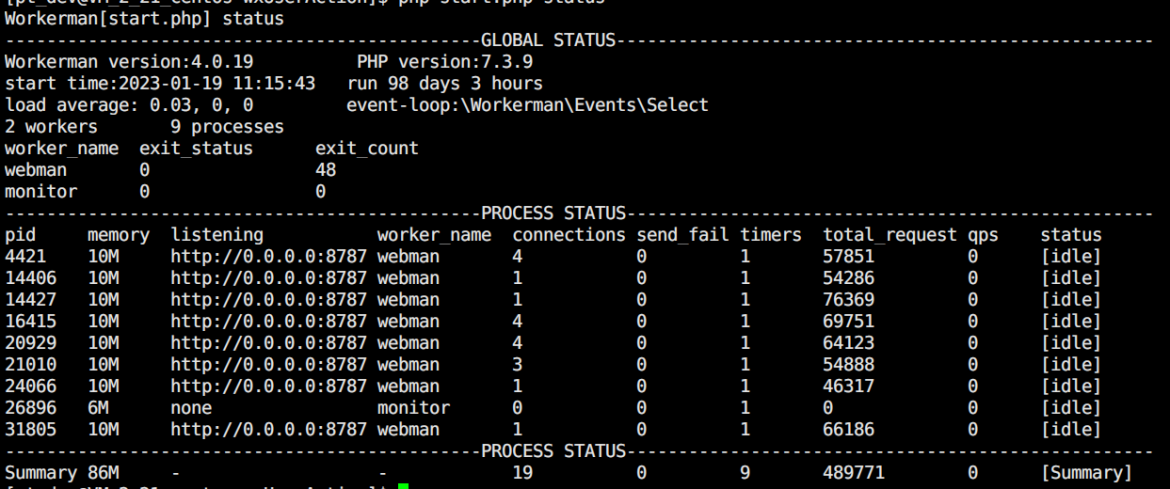
Task: Click the total_request column header
Action: pos(889,235)
